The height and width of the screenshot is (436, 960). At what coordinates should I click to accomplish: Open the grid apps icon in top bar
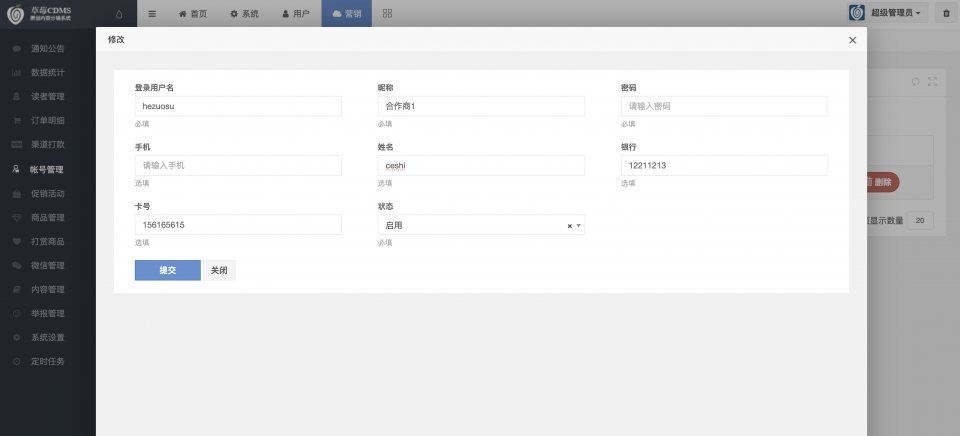point(387,14)
